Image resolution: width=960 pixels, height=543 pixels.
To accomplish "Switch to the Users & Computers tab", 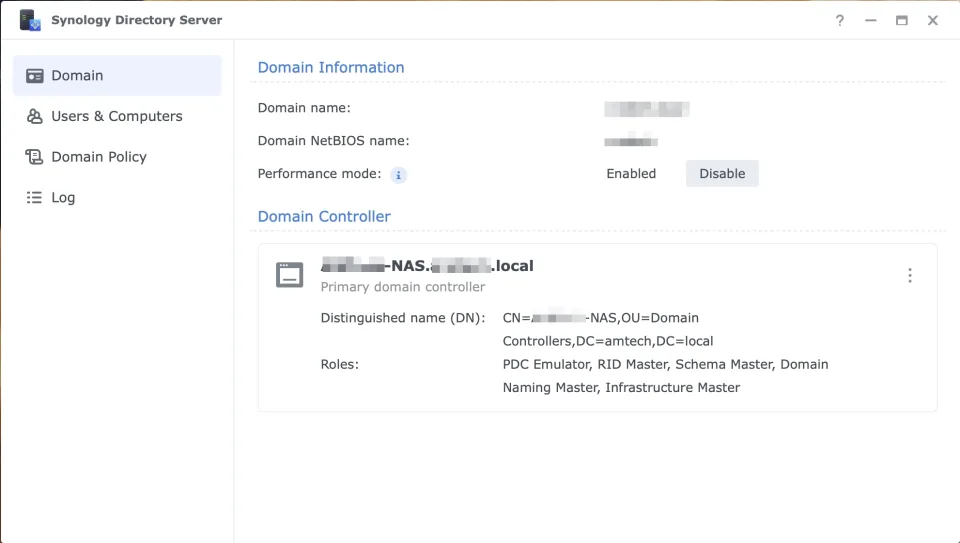I will (117, 116).
